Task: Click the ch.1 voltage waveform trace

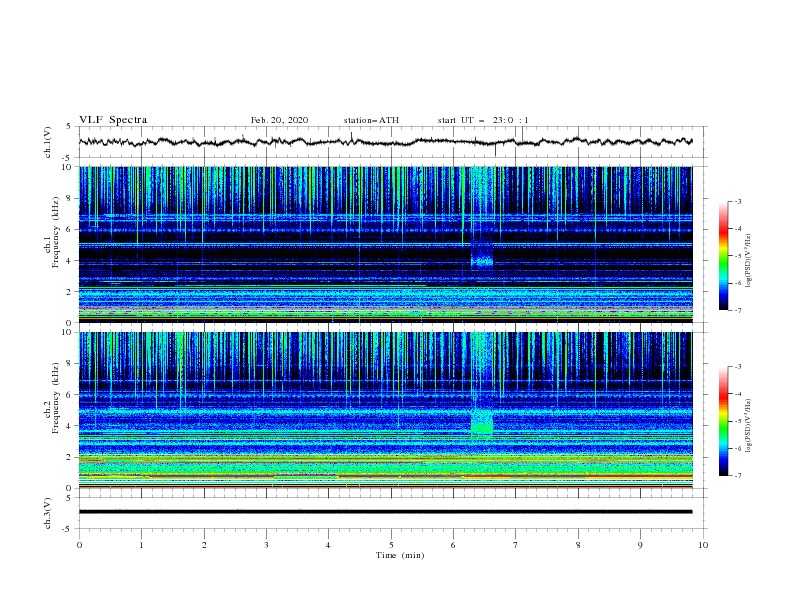Action: (x=385, y=142)
